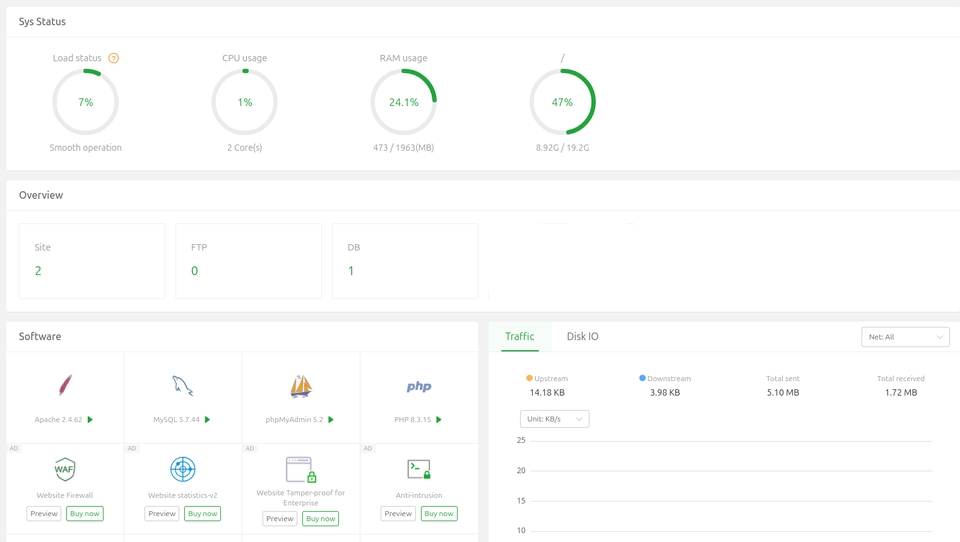960x542 pixels.
Task: Click the Anti-intrusion terminal lock icon
Action: point(419,470)
